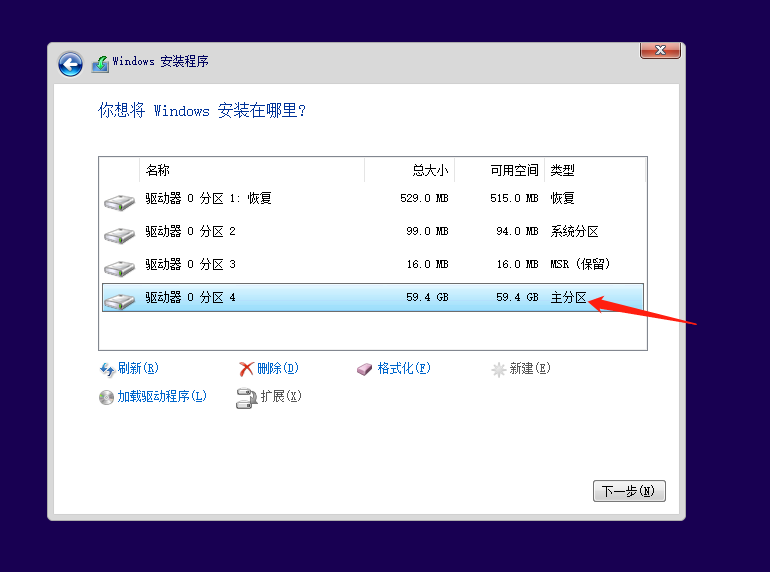Click the 系统分区 type cell

click(574, 231)
